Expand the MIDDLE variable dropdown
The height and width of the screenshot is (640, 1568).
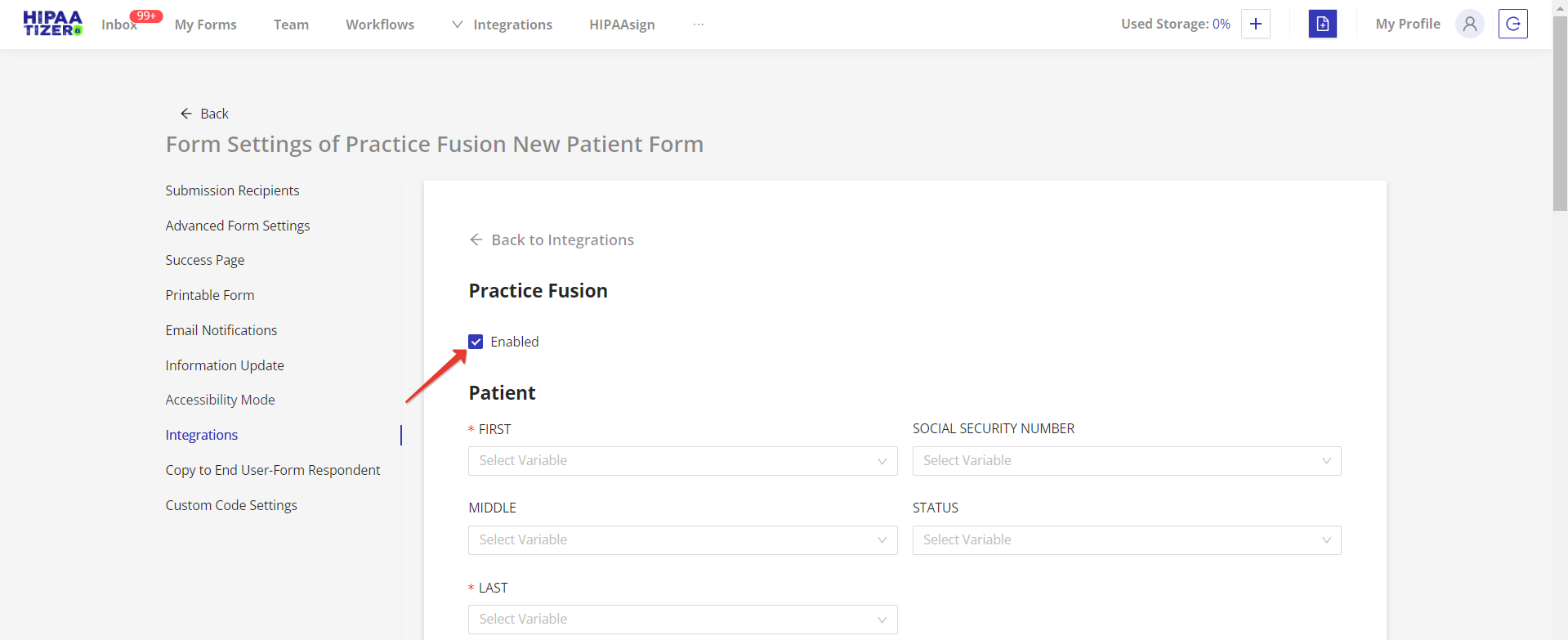coord(682,540)
